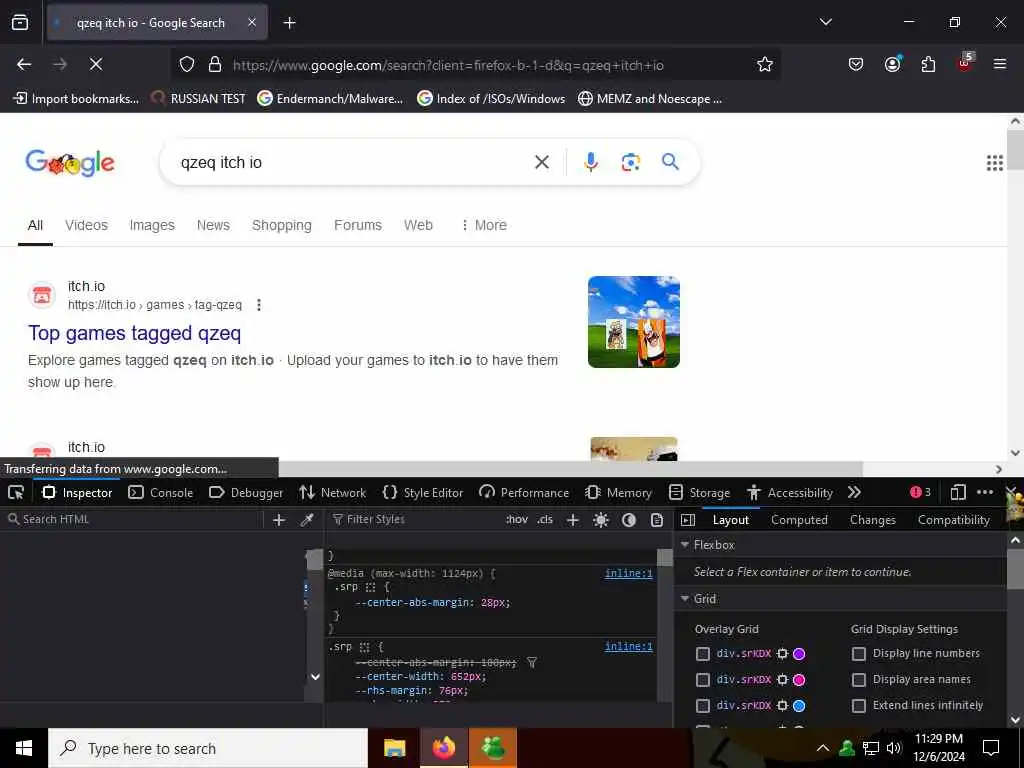Focus the Search HTML field

(x=134, y=520)
